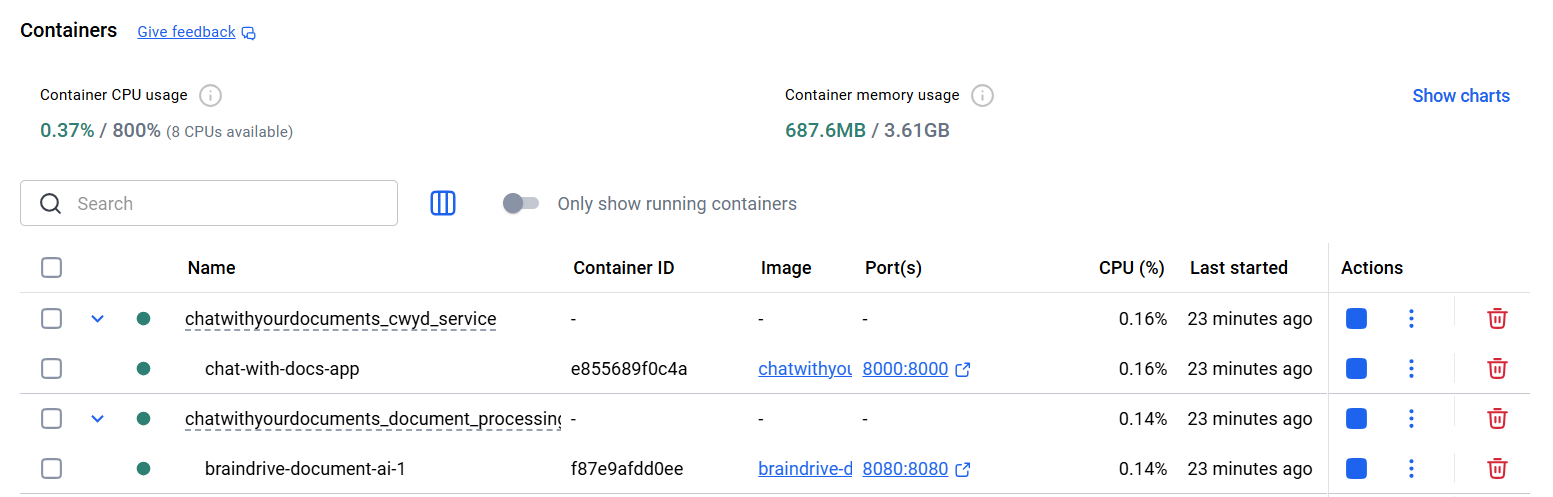
Task: Show info for Container memory usage
Action: tap(982, 96)
